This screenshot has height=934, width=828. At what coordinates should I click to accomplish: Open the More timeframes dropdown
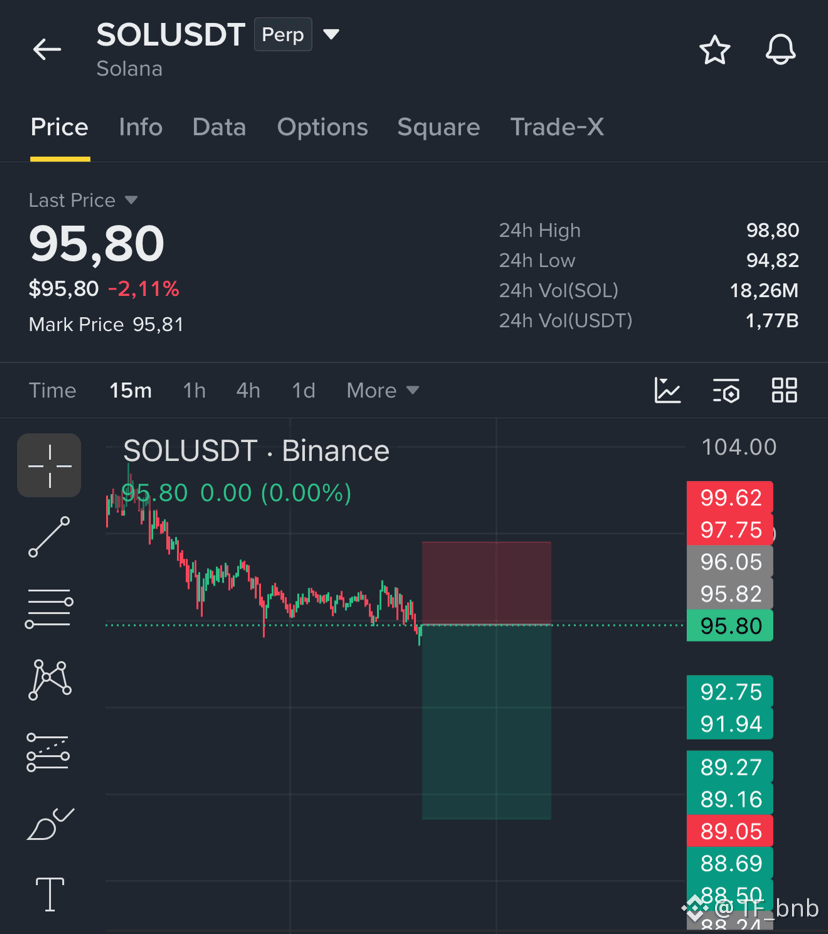click(x=383, y=391)
